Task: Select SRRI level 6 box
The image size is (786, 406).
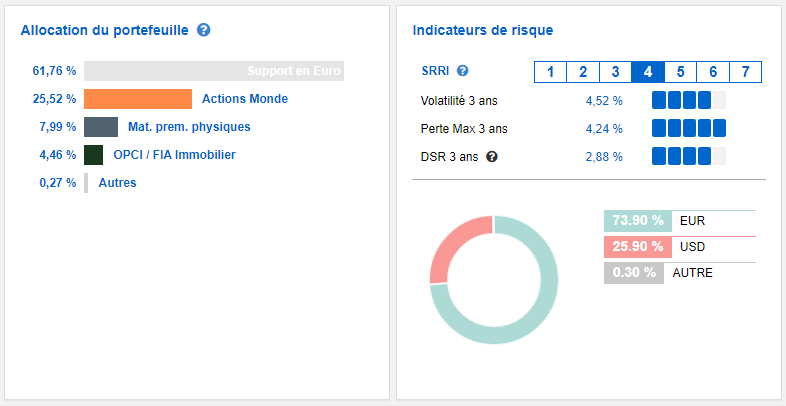Action: click(x=713, y=72)
